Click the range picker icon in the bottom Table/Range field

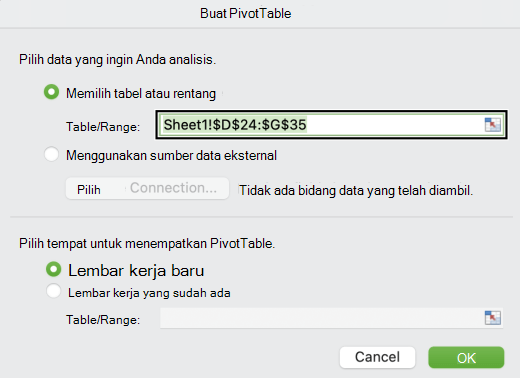pos(493,318)
